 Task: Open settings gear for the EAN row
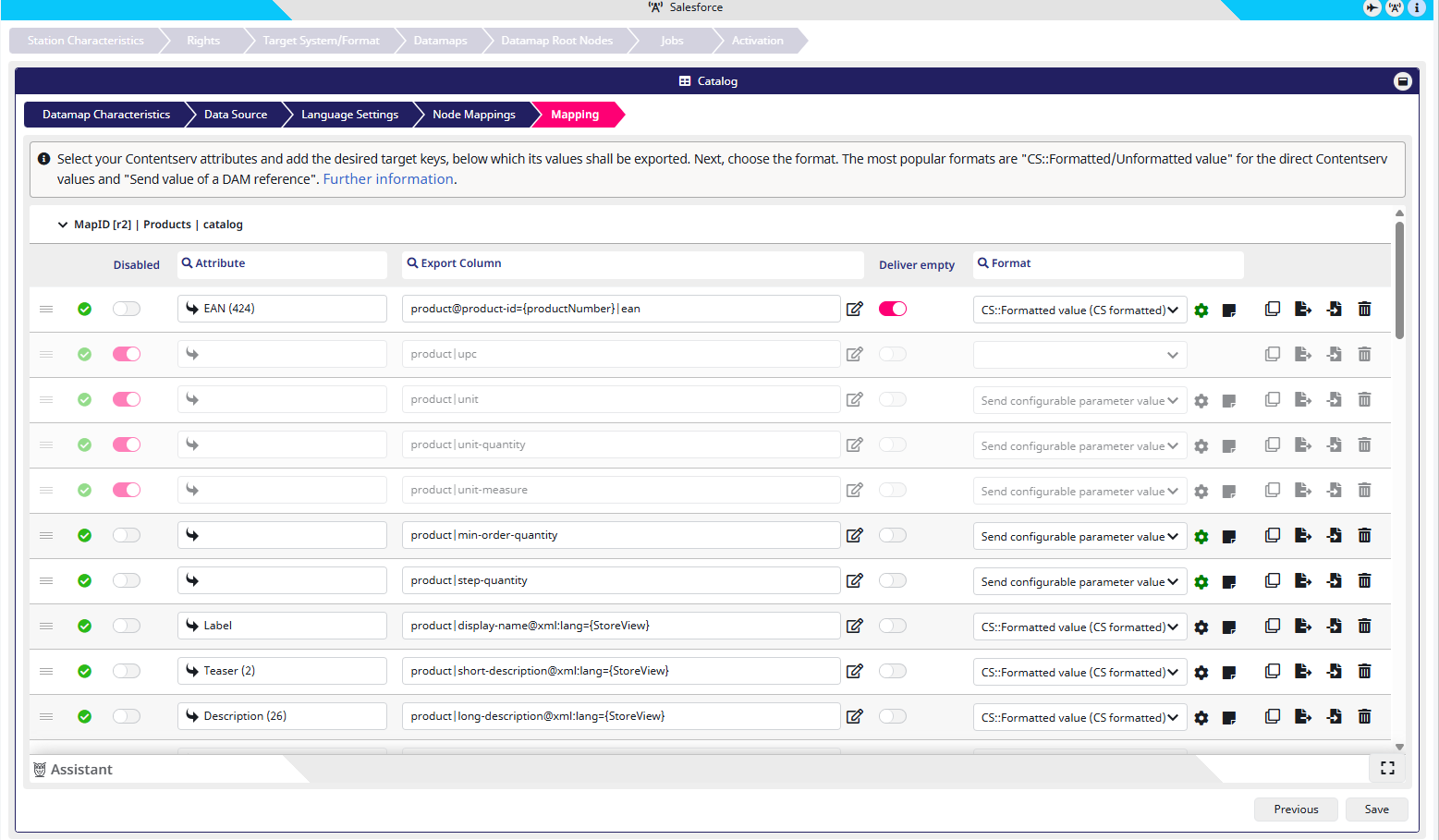[x=1201, y=310]
